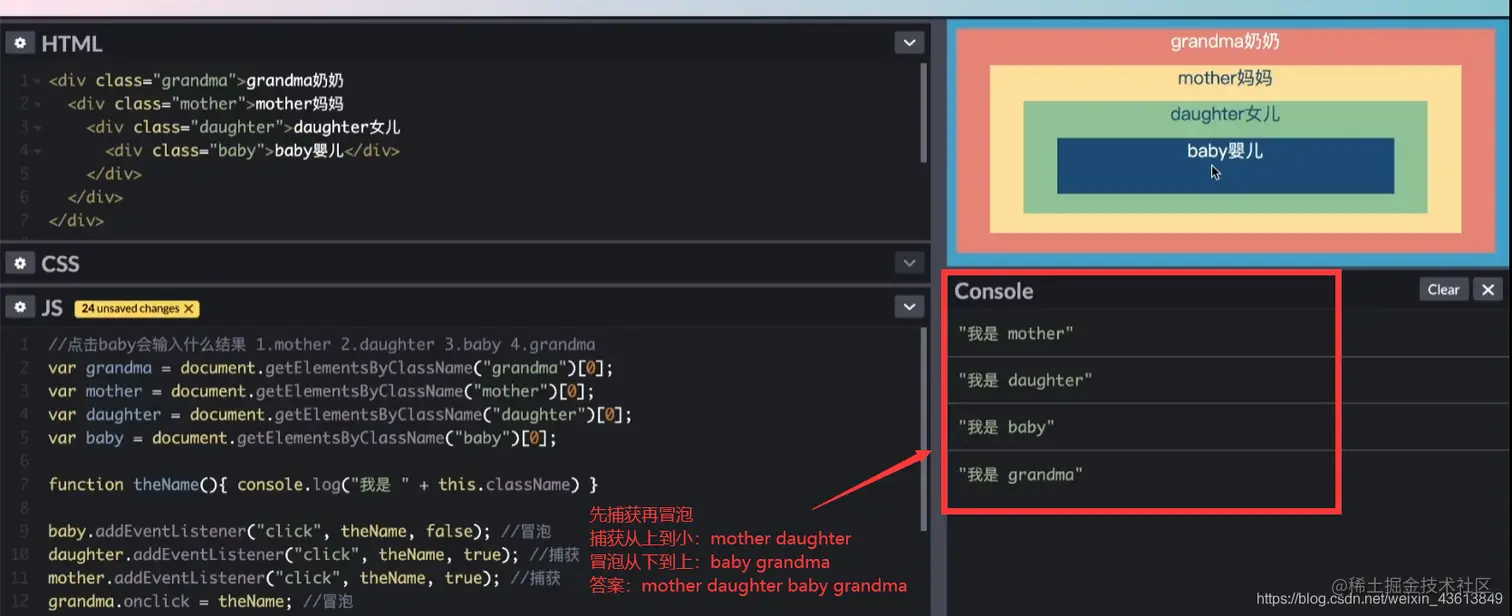The image size is (1512, 616).
Task: Open JS editor settings gear
Action: point(20,308)
